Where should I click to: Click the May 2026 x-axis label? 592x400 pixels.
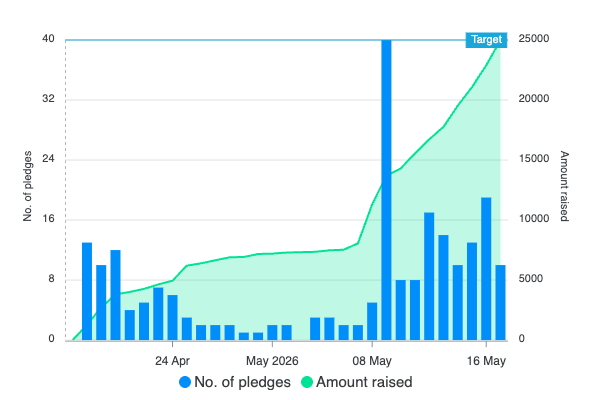(x=272, y=361)
